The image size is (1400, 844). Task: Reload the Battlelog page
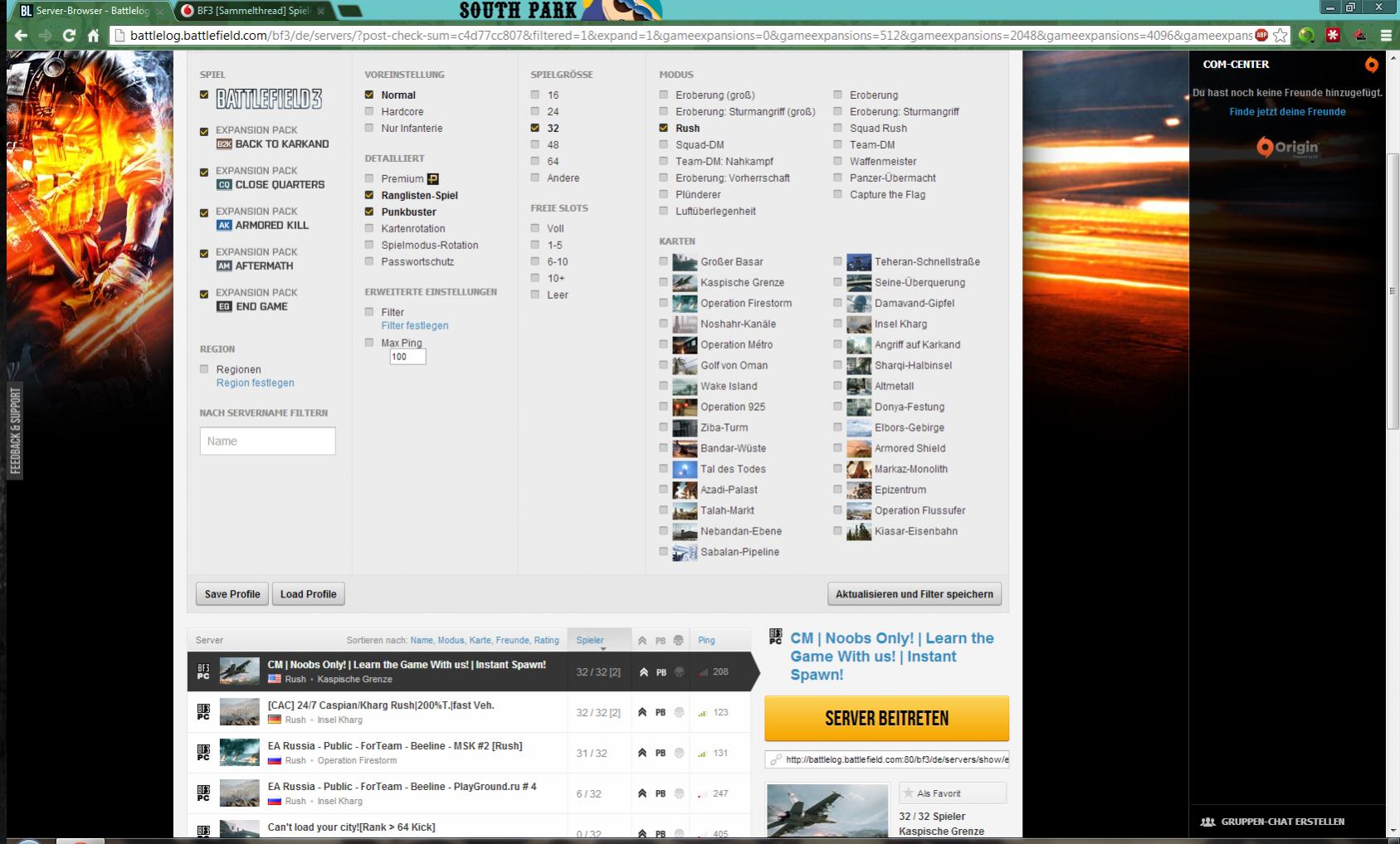point(69,36)
